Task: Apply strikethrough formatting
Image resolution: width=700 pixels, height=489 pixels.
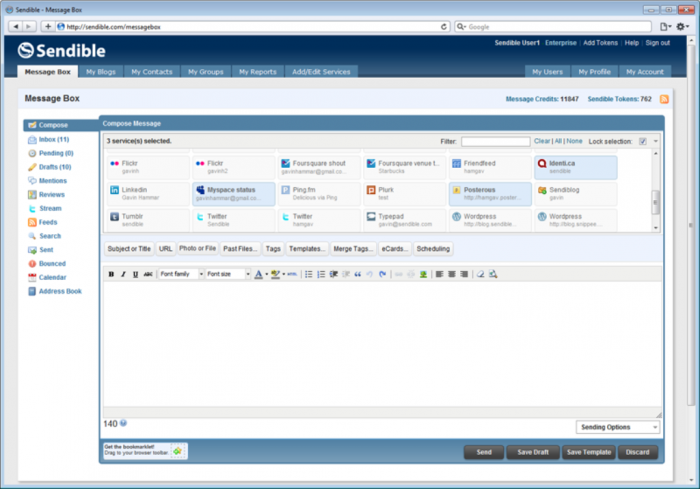Action: pos(148,274)
